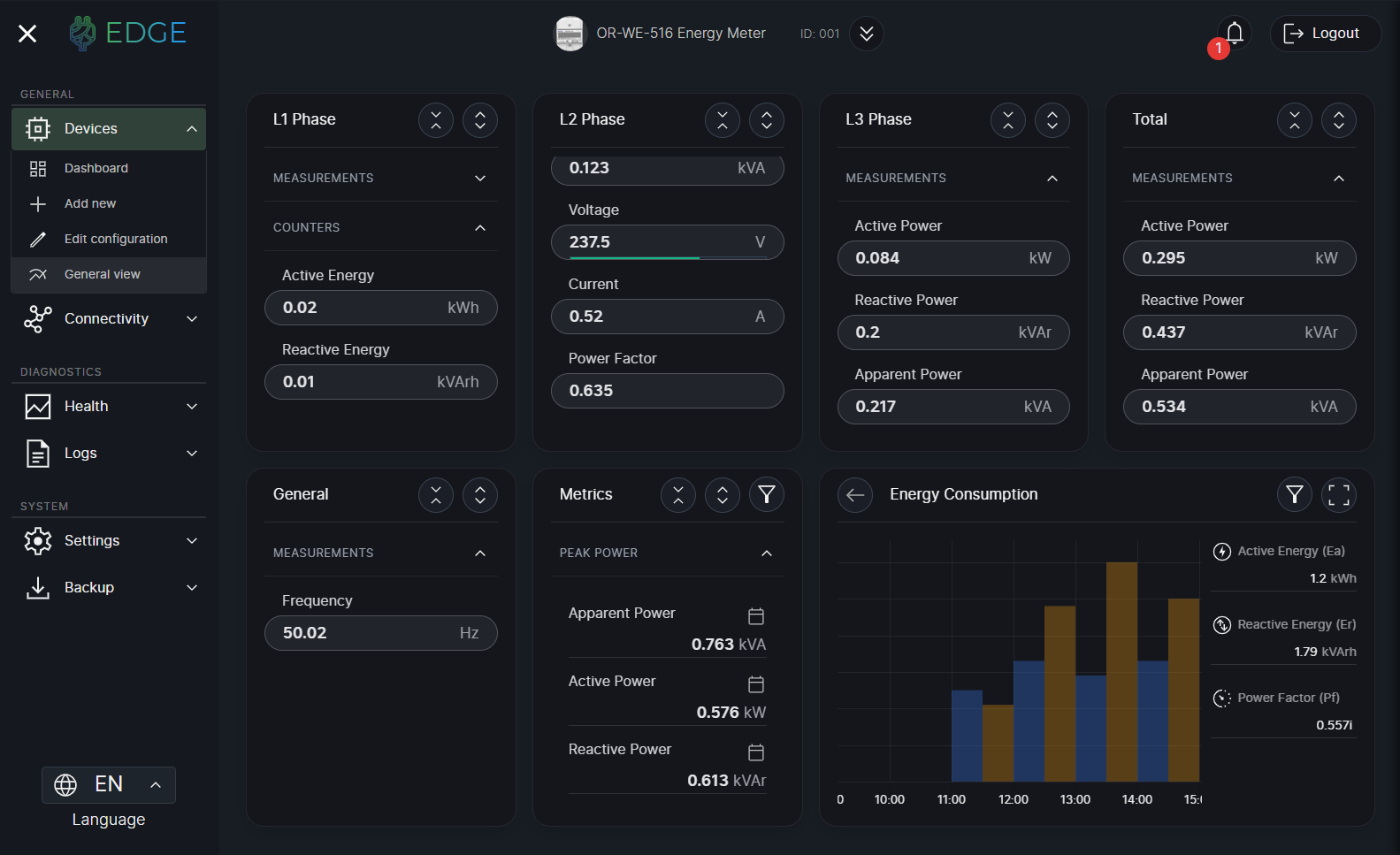Screen dimensions: 1400x855
Task: Expand all sections in General card
Action: (x=480, y=495)
